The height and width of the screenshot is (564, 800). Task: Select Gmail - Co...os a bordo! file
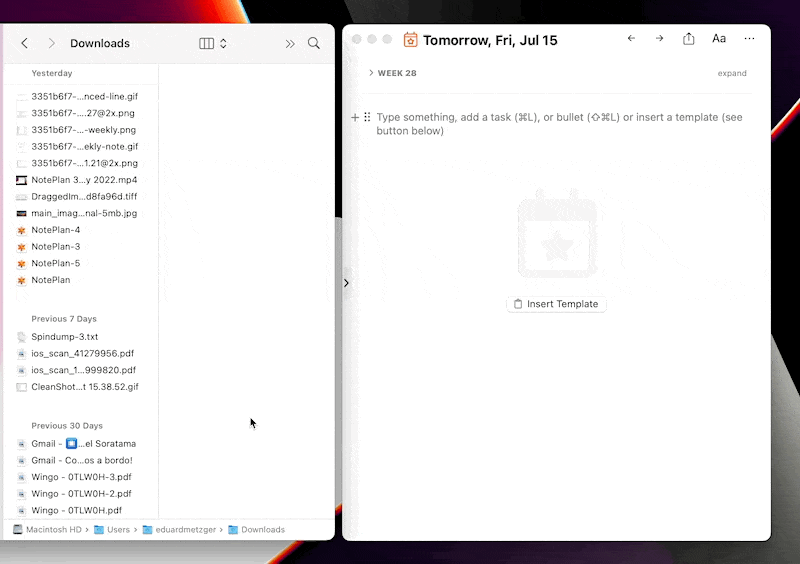tap(80, 460)
